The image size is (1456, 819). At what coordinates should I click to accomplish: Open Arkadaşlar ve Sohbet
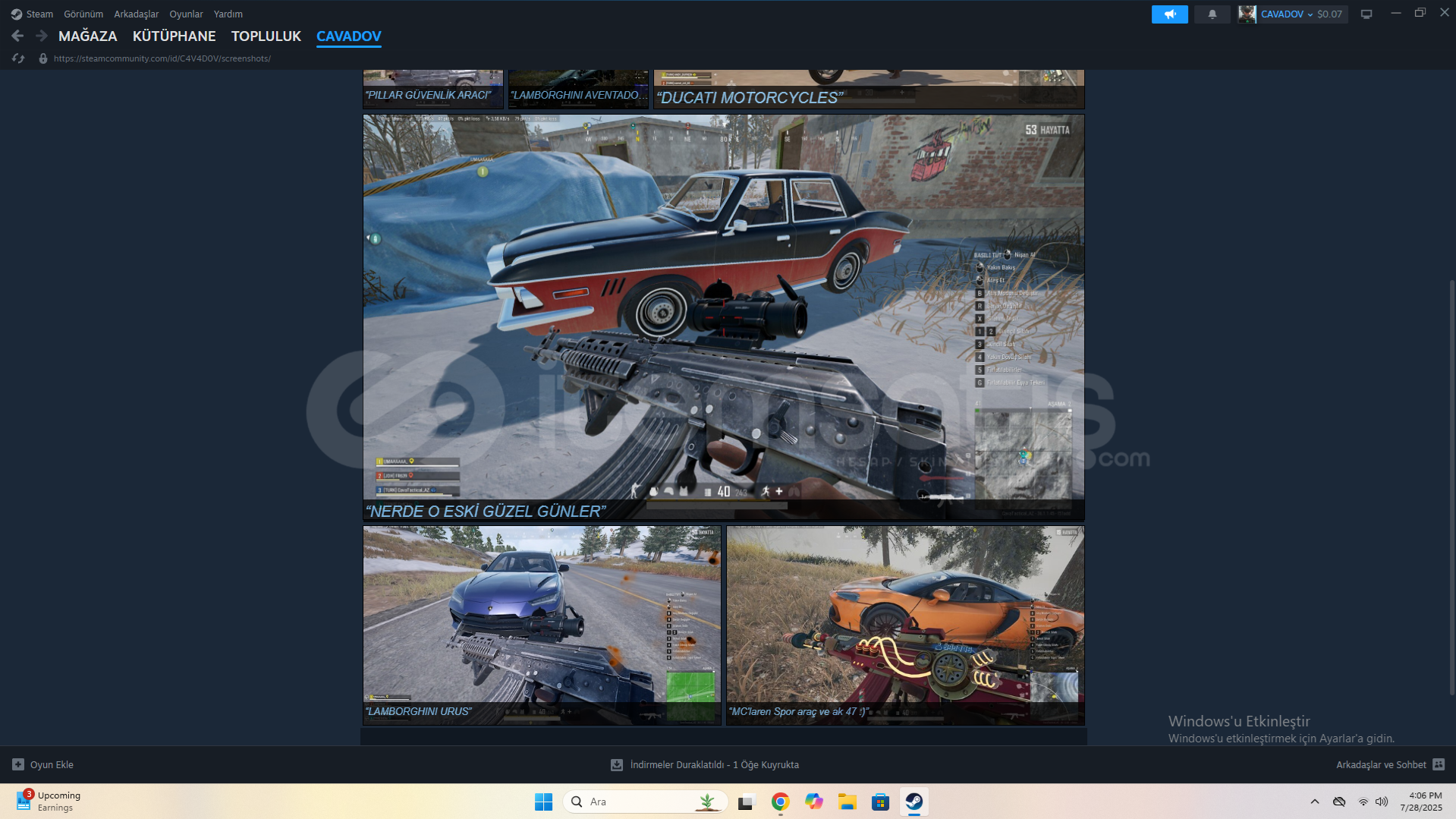tap(1381, 765)
